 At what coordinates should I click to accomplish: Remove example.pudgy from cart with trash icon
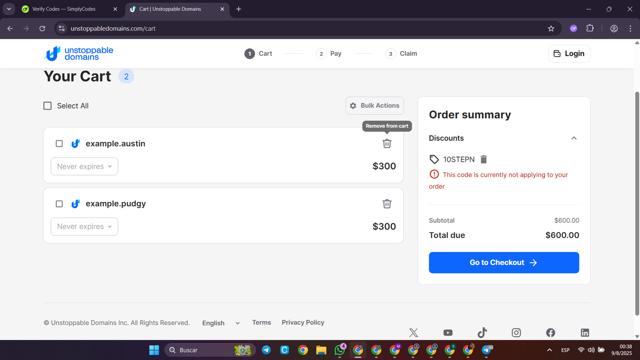(387, 204)
